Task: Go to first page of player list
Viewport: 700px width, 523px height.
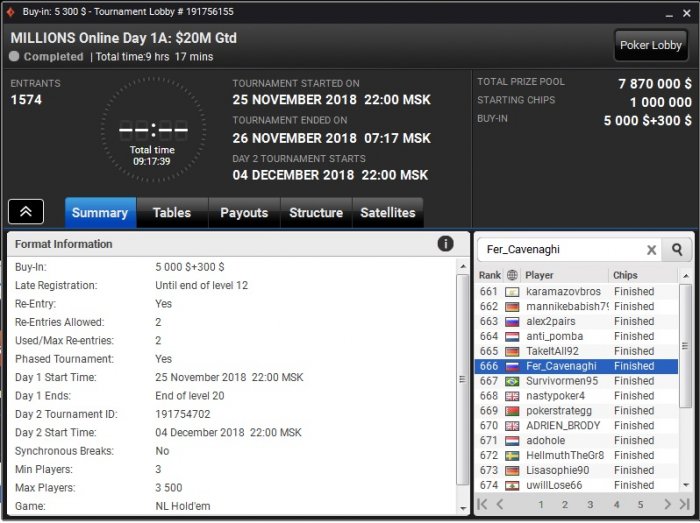Action: (x=482, y=504)
